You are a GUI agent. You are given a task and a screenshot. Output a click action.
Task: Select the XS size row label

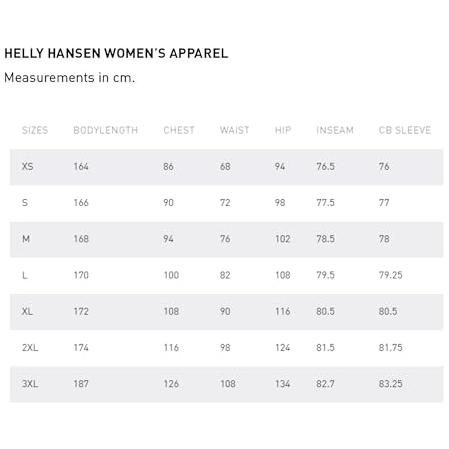(28, 166)
